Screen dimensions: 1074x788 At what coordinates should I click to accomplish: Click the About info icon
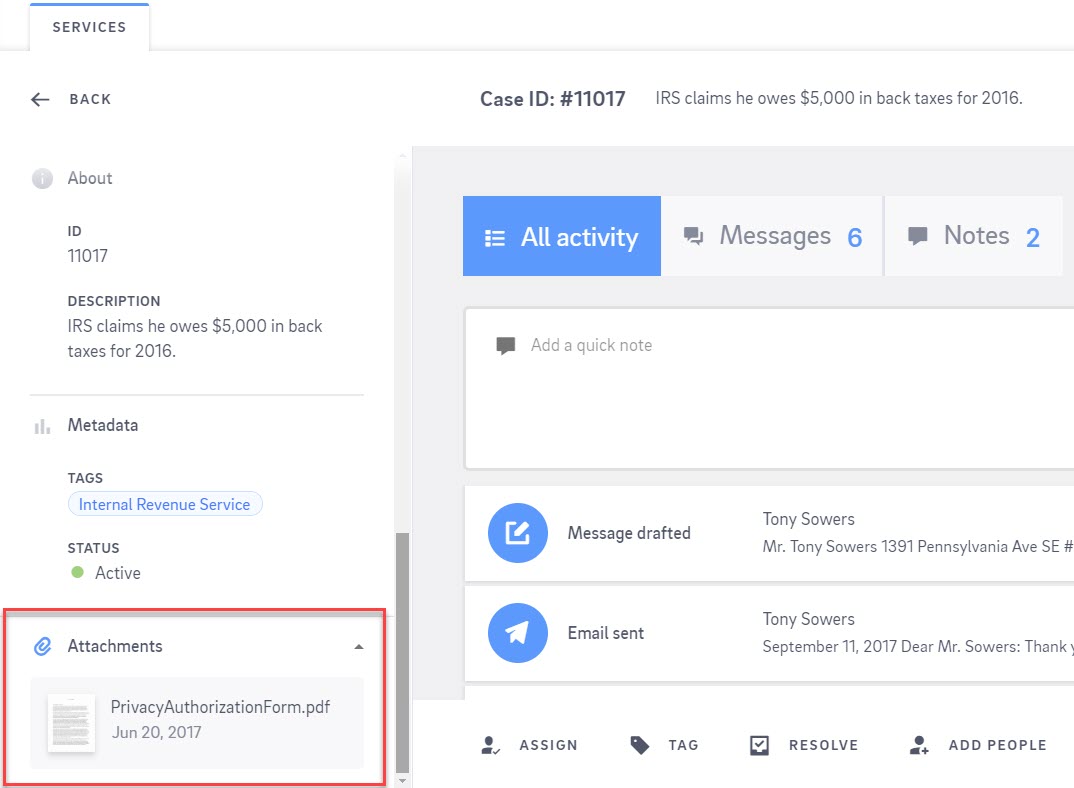[x=42, y=179]
